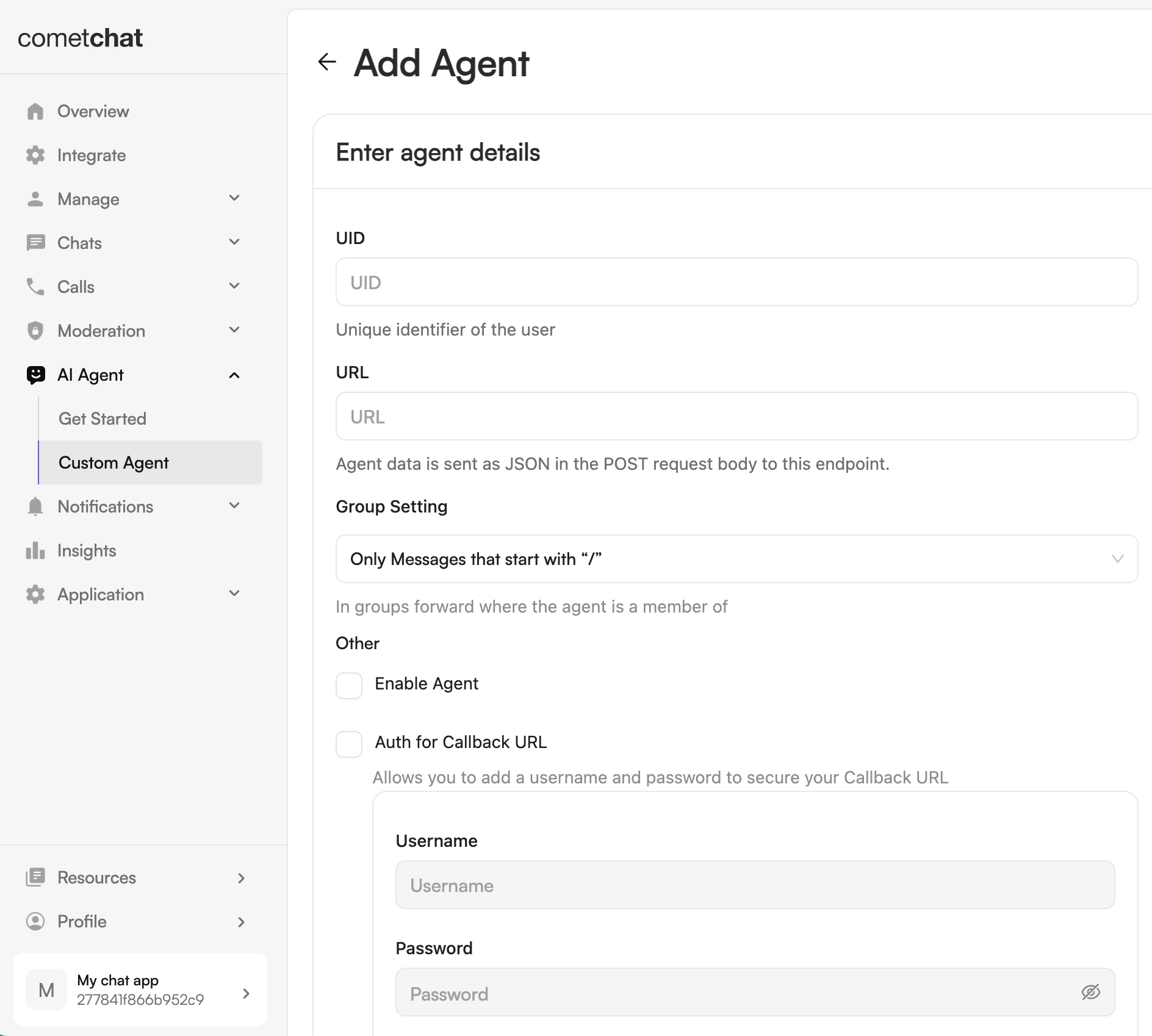Click the hint about JSON POST request body
Image resolution: width=1152 pixels, height=1036 pixels.
tap(613, 464)
